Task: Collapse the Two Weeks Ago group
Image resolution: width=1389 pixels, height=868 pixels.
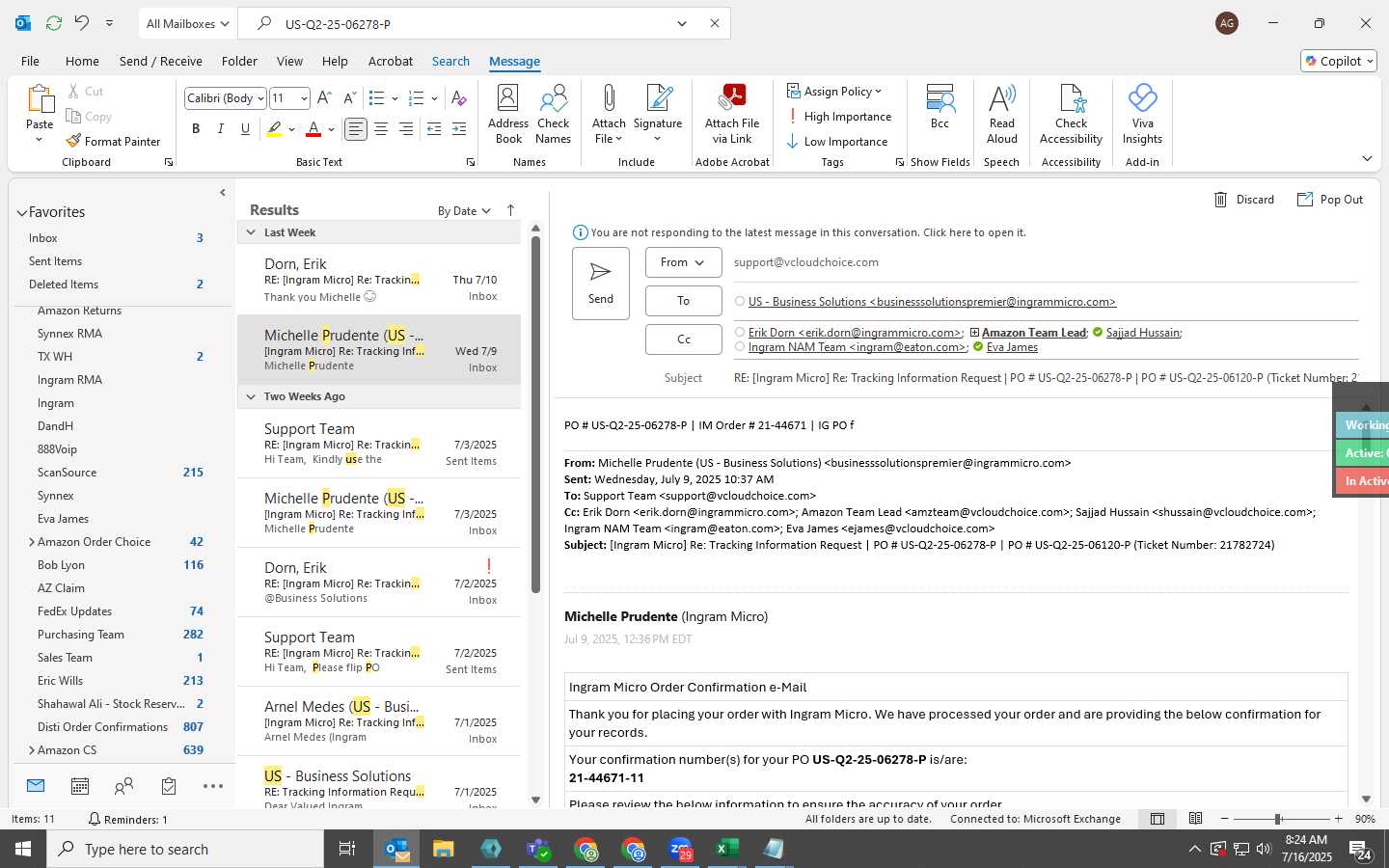Action: coord(251,396)
